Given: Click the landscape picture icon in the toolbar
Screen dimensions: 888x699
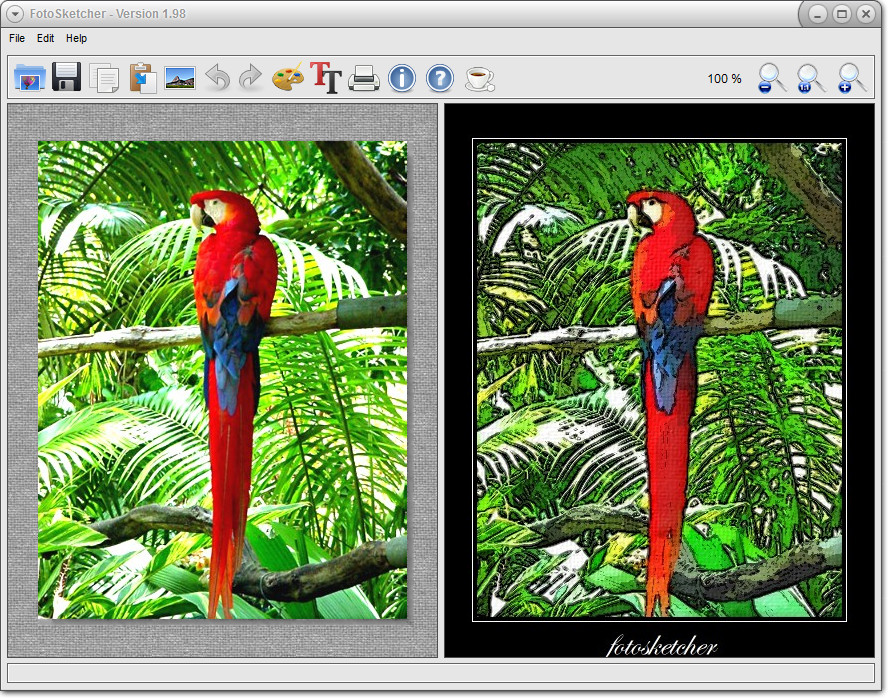Looking at the screenshot, I should click(x=180, y=78).
